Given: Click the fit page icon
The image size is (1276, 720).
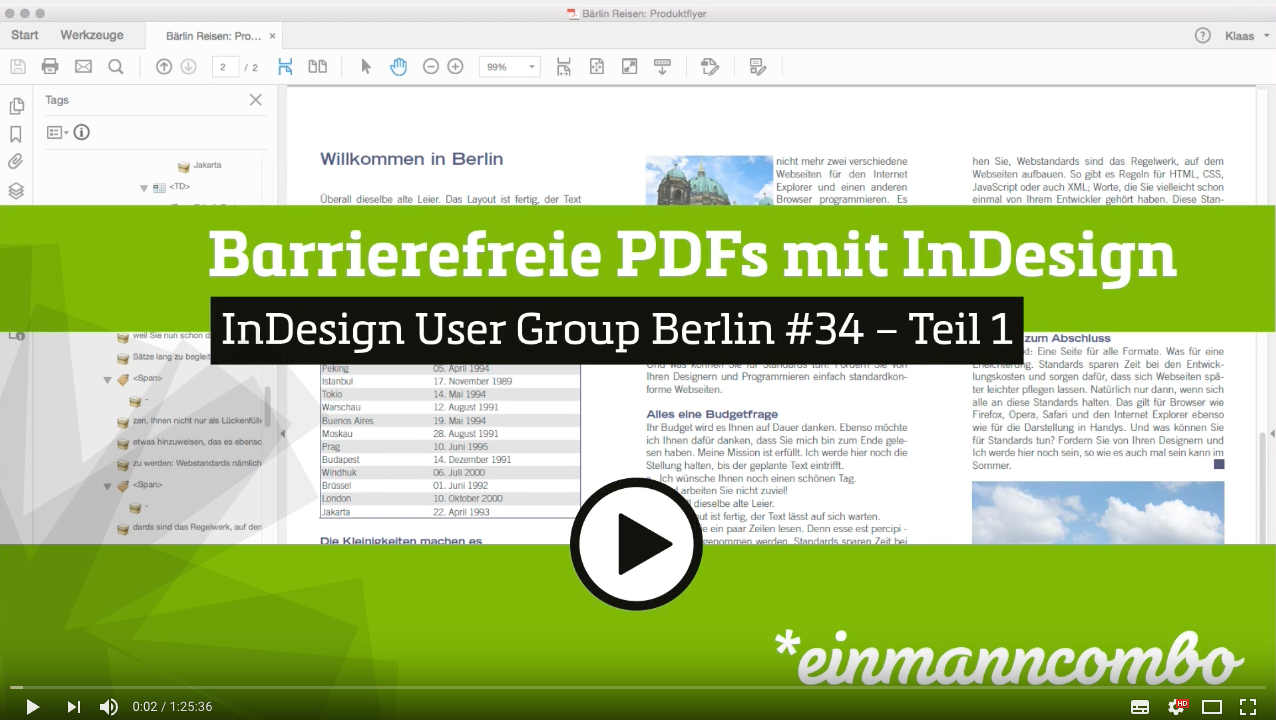Looking at the screenshot, I should click(x=597, y=67).
